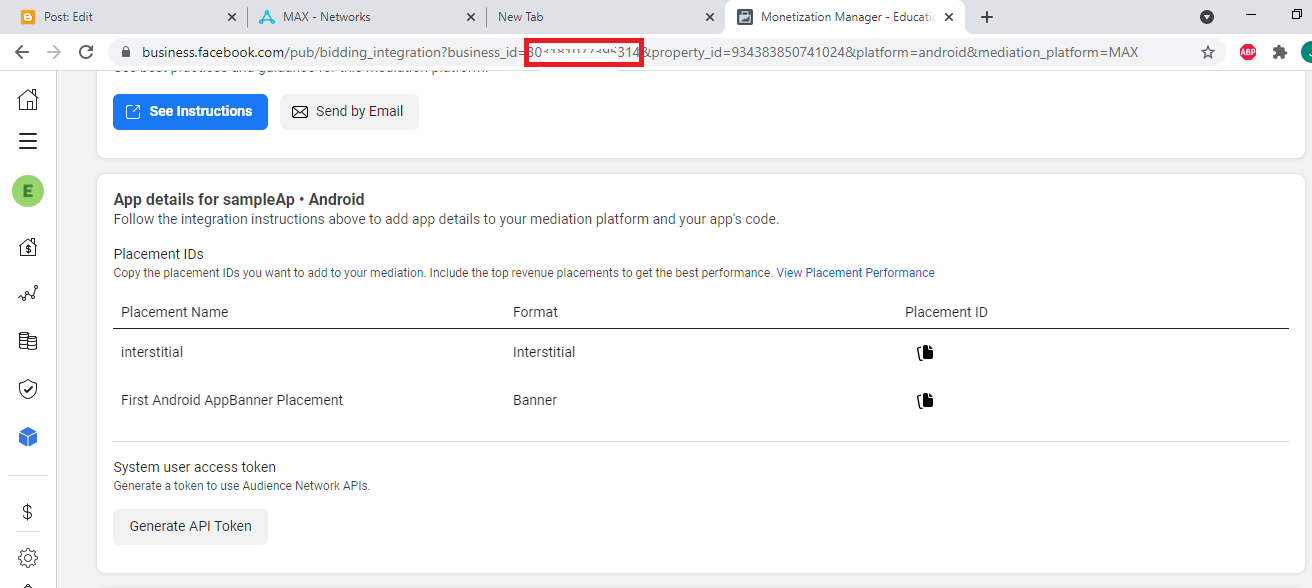Open a new tab with plus button
Image resolution: width=1312 pixels, height=588 pixels.
point(987,17)
